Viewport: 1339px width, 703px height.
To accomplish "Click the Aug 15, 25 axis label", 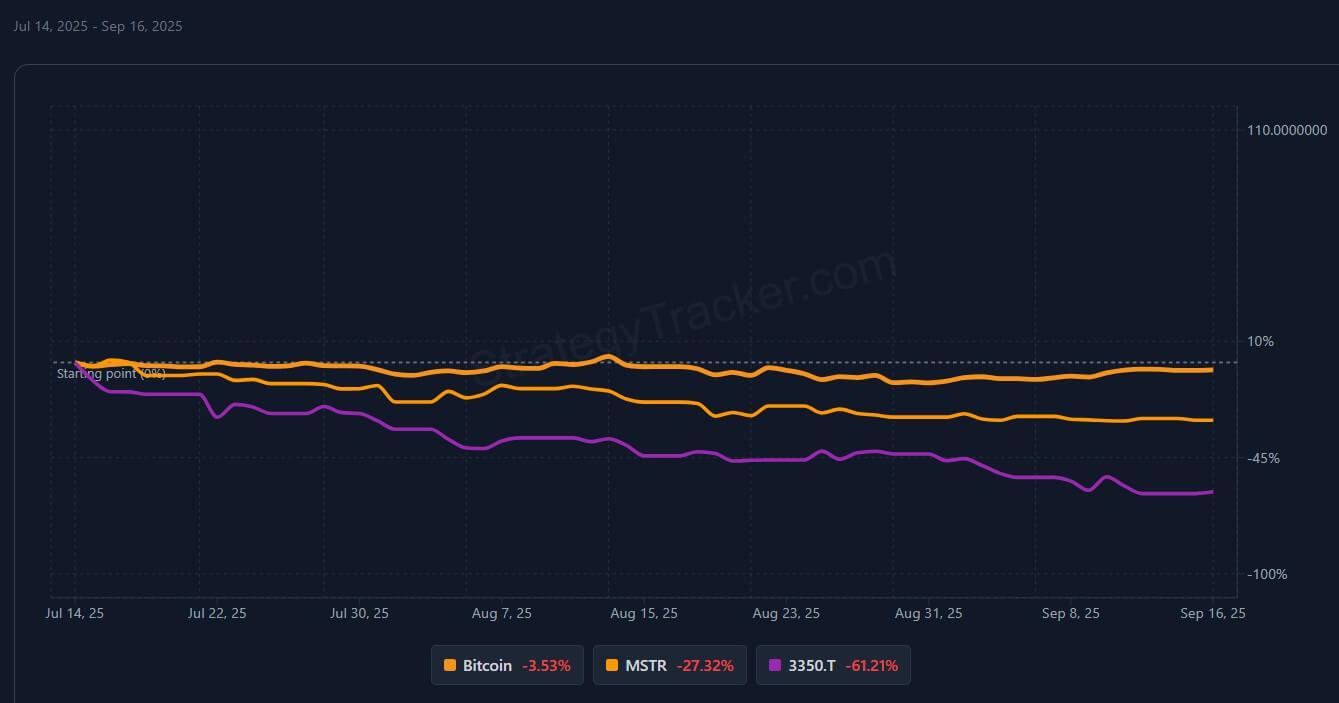I will (644, 613).
